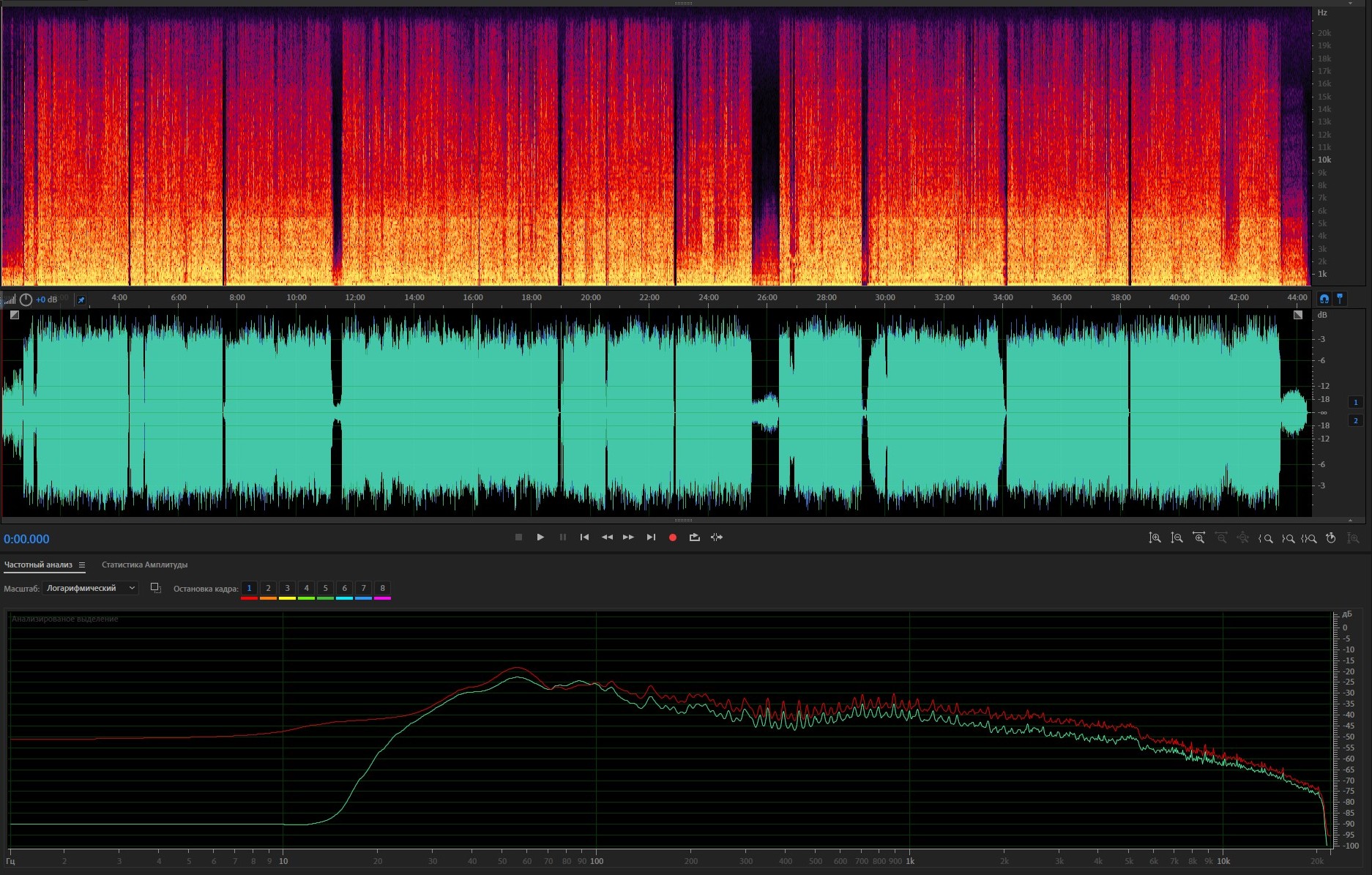This screenshot has height=875, width=1372.
Task: Click timeline ruler at 12:00
Action: [x=355, y=297]
